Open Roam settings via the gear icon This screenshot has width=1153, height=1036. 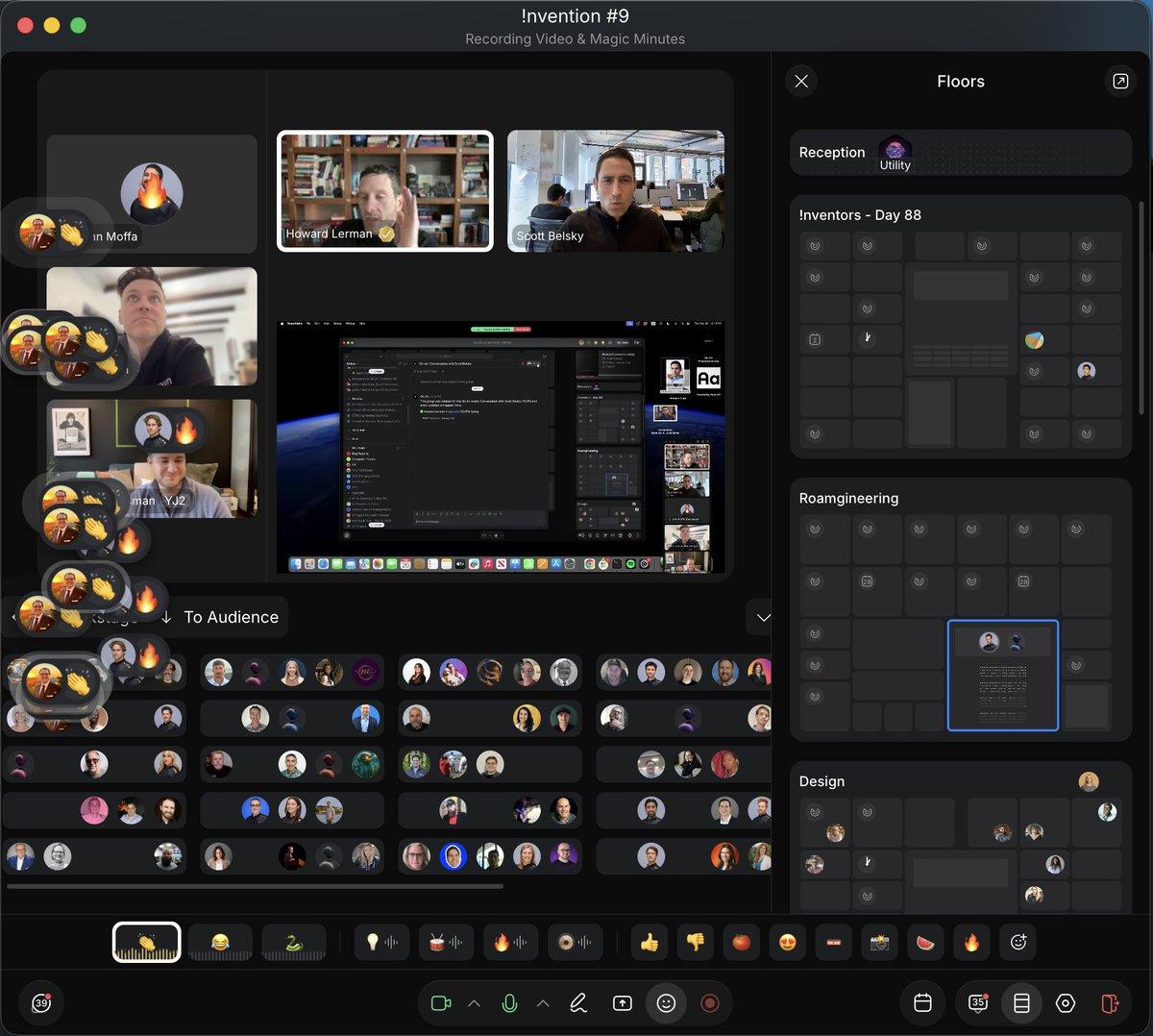[x=1066, y=1002]
